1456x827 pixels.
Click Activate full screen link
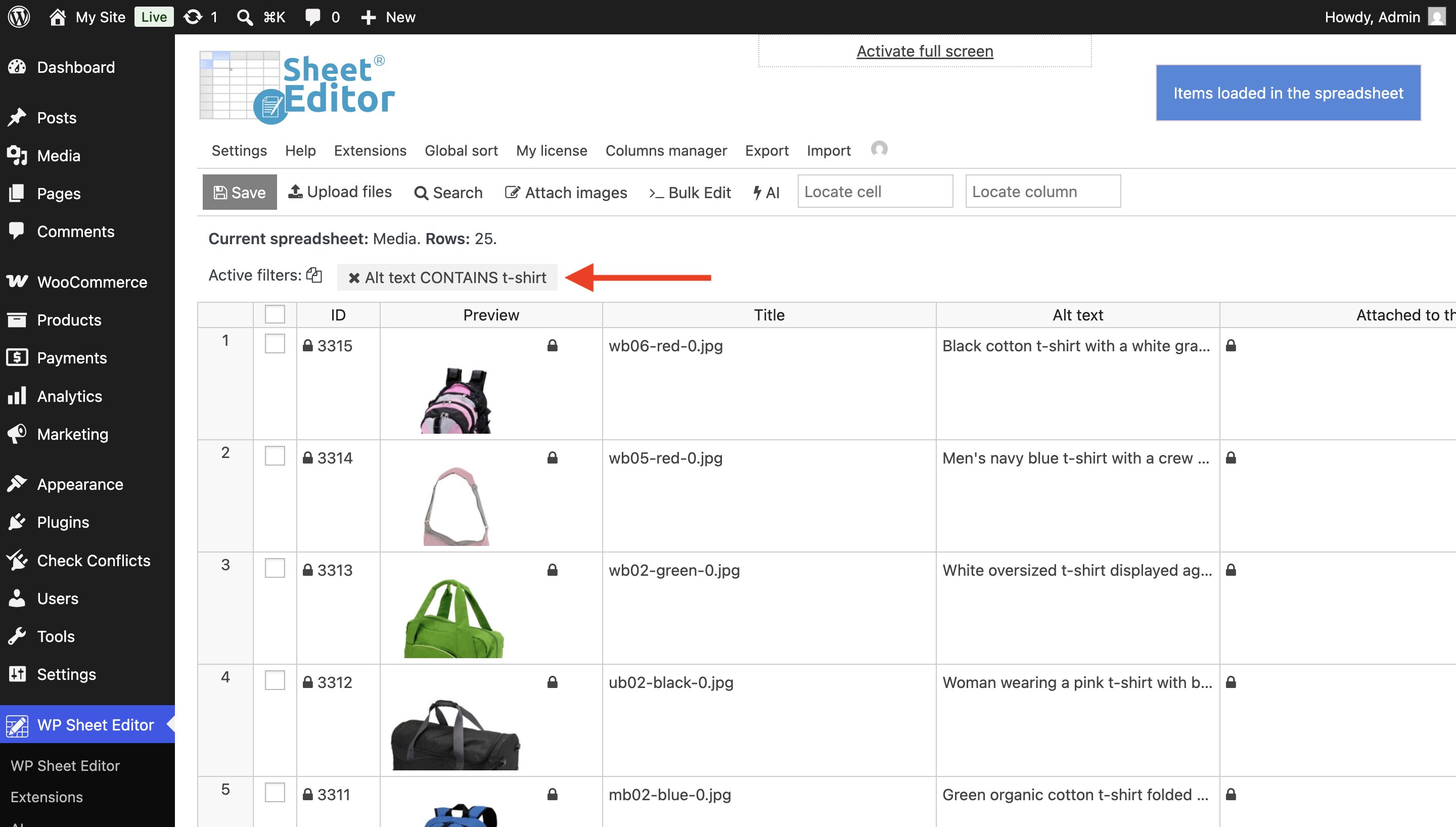[925, 51]
